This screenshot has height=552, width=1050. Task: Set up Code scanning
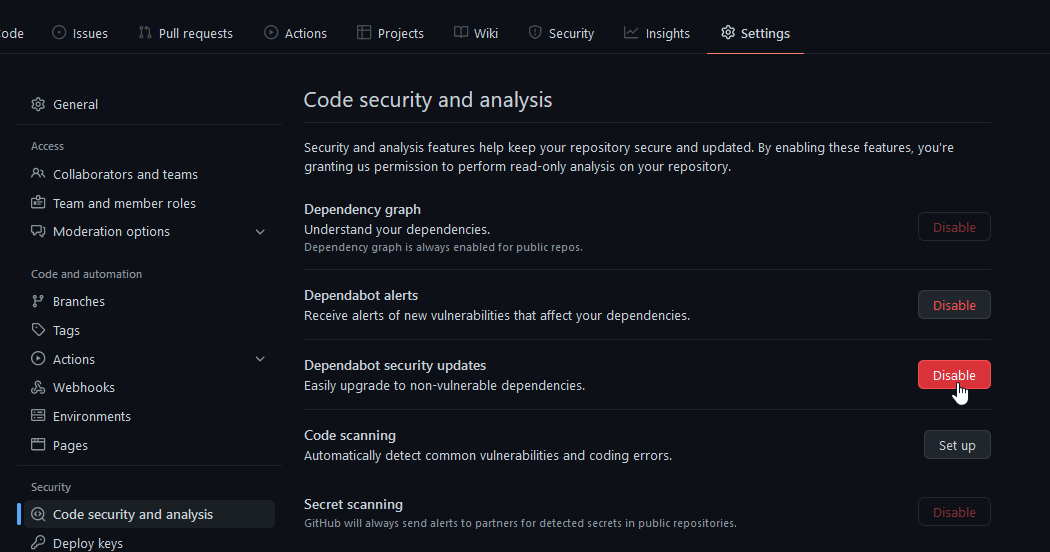[x=957, y=445]
